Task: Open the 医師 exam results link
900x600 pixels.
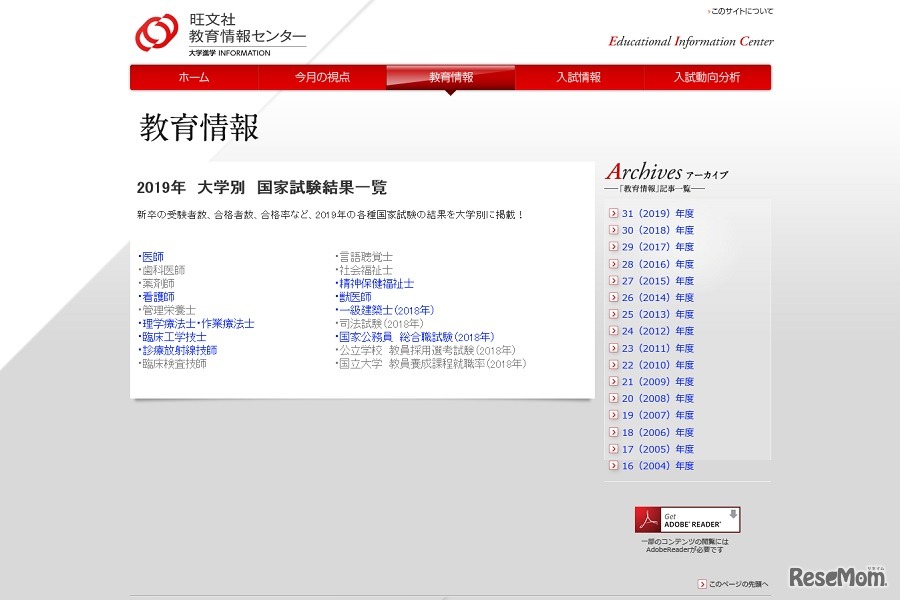Action: 155,256
